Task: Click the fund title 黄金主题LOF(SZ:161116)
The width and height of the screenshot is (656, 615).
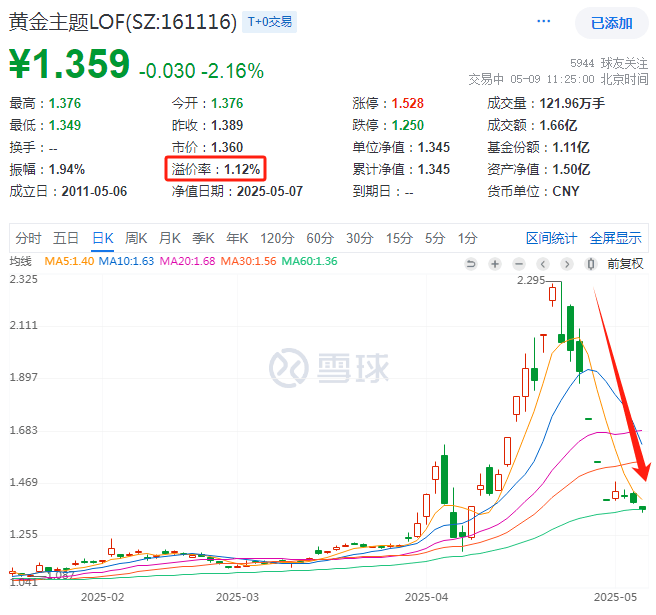Action: click(123, 22)
